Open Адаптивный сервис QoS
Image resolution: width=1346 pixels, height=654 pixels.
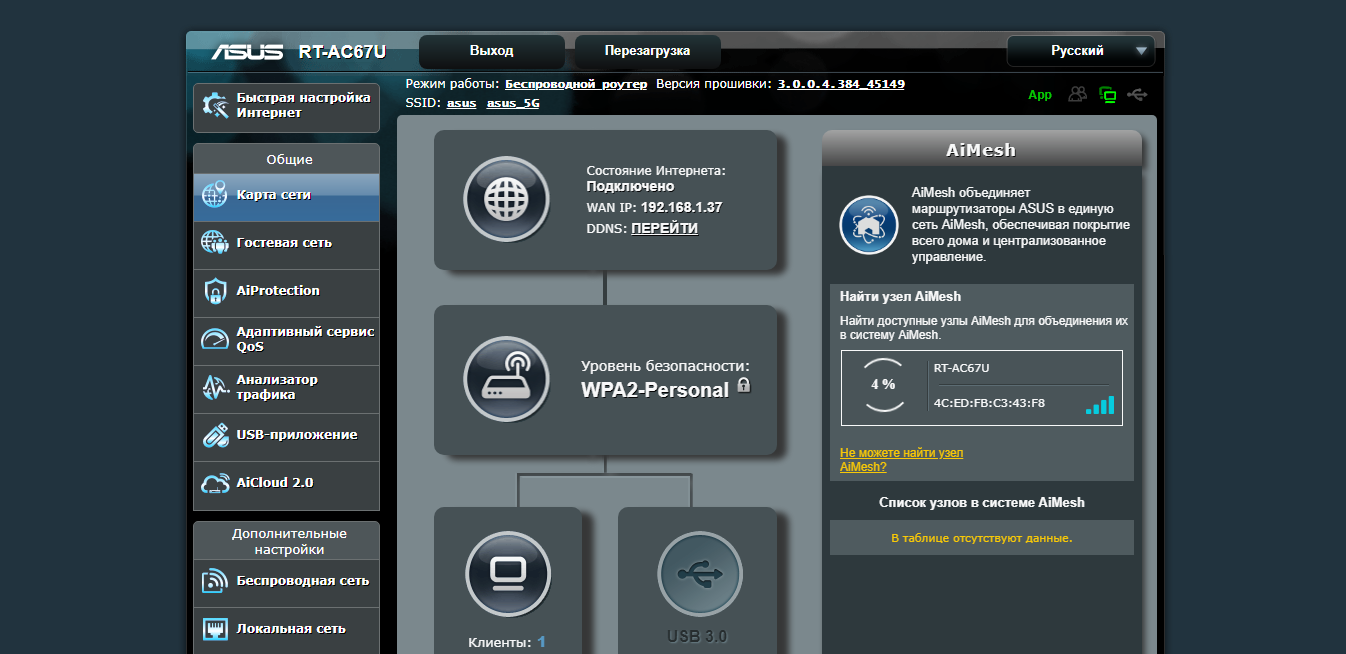click(x=286, y=339)
